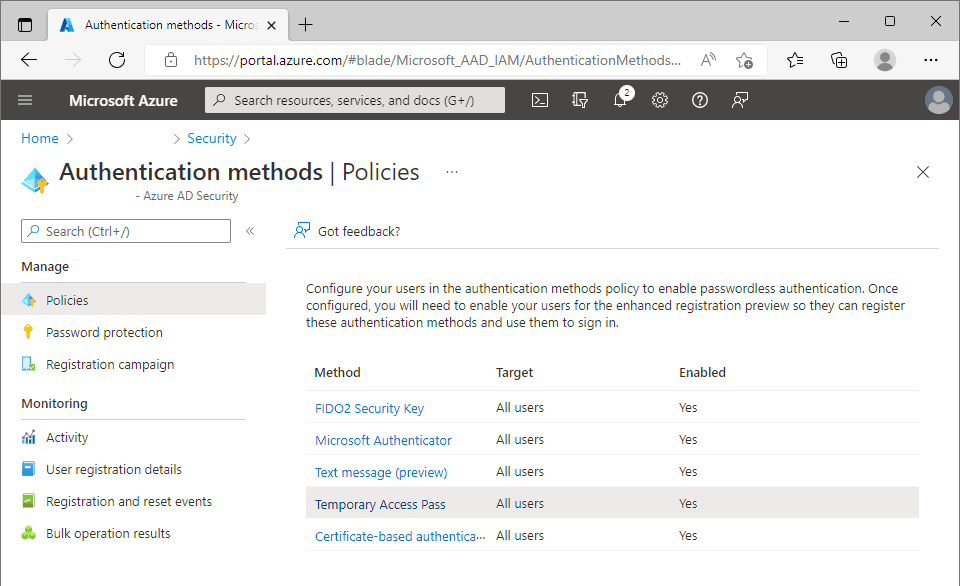The image size is (960, 586).
Task: Open Microsoft Authenticator method settings
Action: [x=383, y=440]
